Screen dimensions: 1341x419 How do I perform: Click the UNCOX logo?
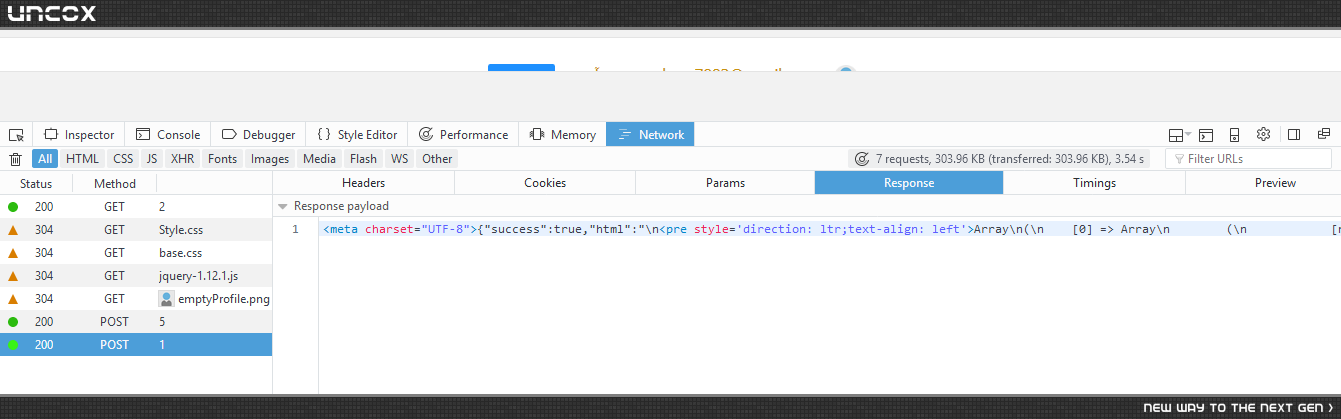pos(51,14)
